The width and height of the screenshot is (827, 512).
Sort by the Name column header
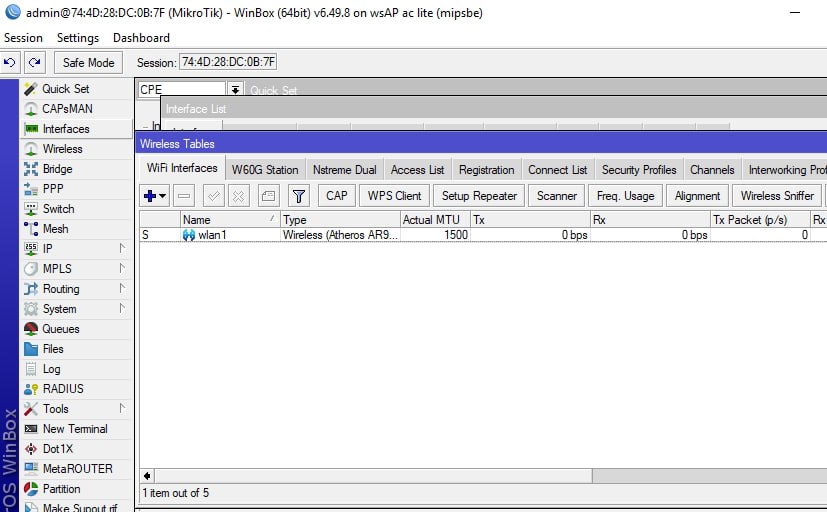tap(230, 220)
